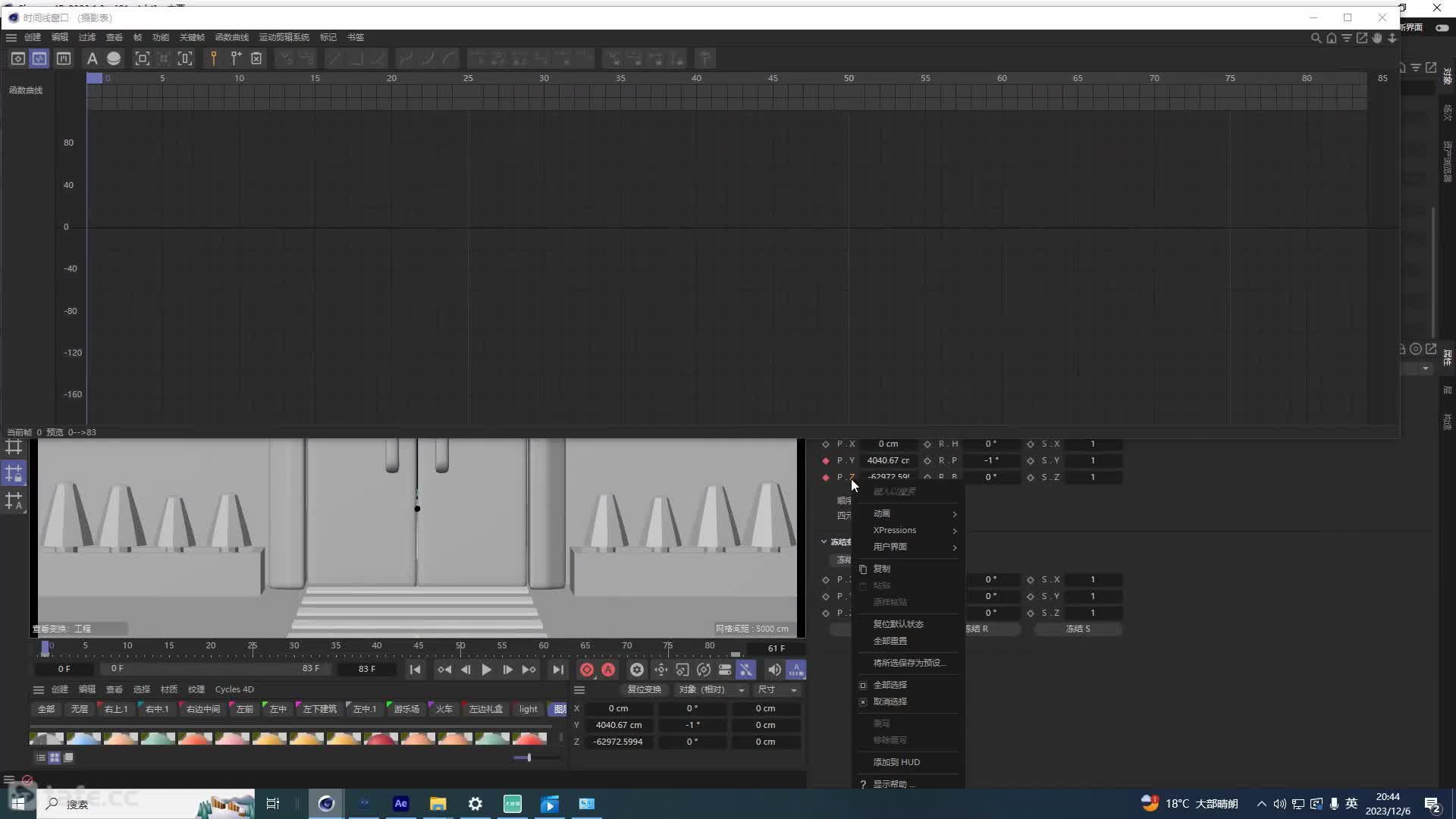
Task: Open the 对象 (相对) coordinate dropdown
Action: pyautogui.click(x=711, y=689)
